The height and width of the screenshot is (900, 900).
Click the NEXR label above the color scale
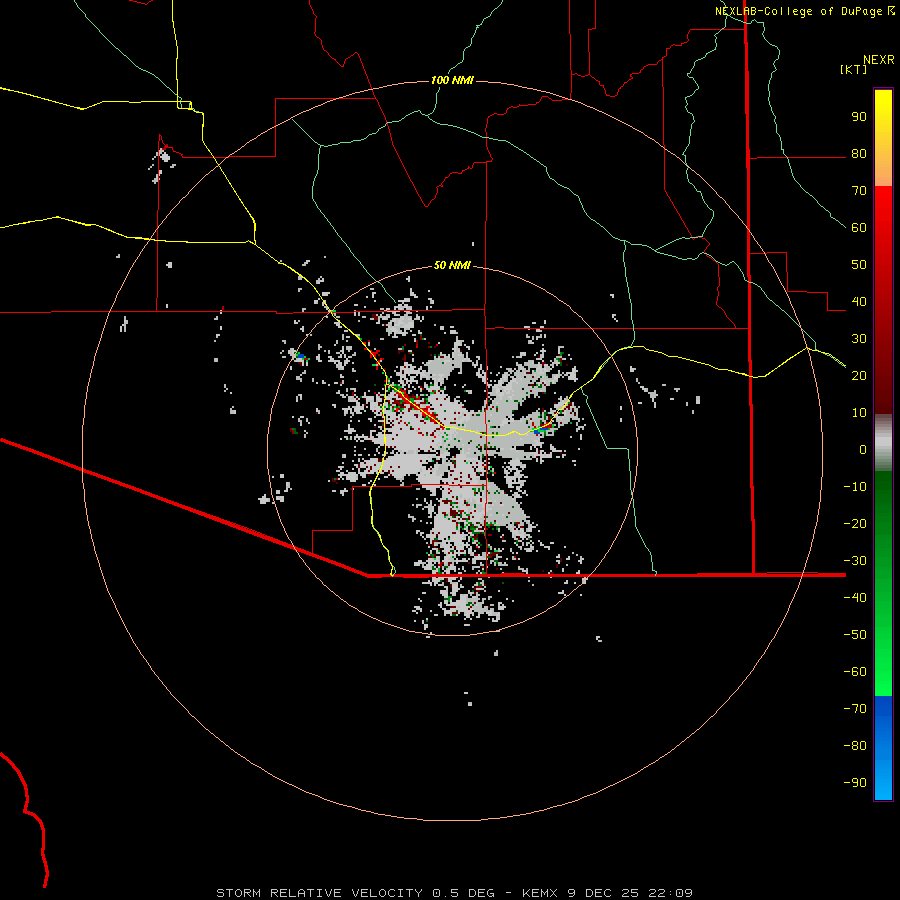point(879,60)
